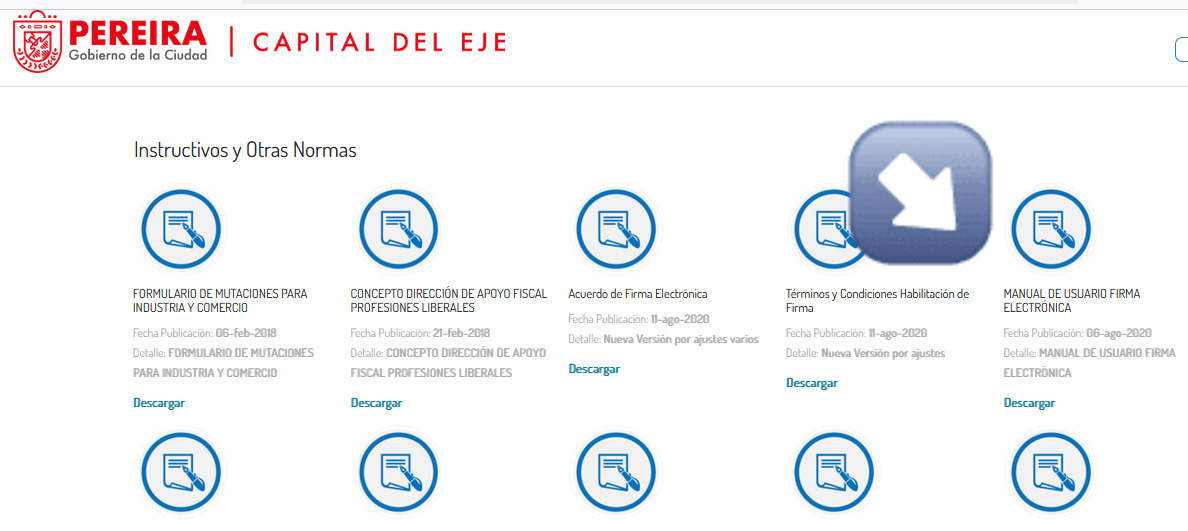Click the Acuerdo de Firma Electrónica title
Viewport: 1188px width, 531px height.
[x=638, y=294]
